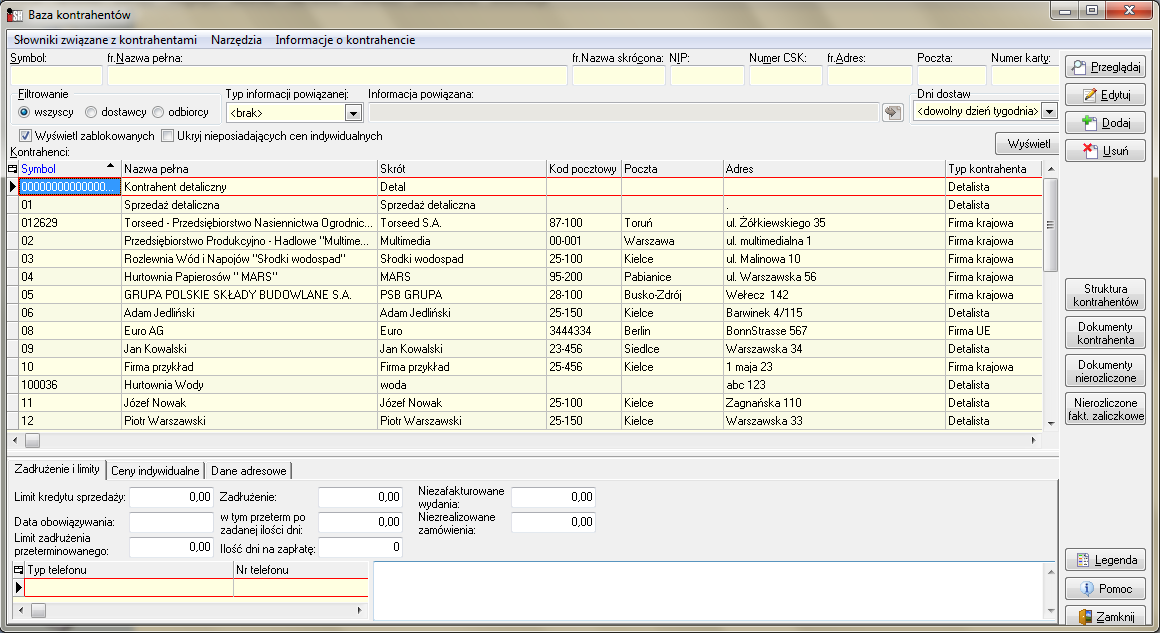Click the app icon in title bar

[x=15, y=15]
